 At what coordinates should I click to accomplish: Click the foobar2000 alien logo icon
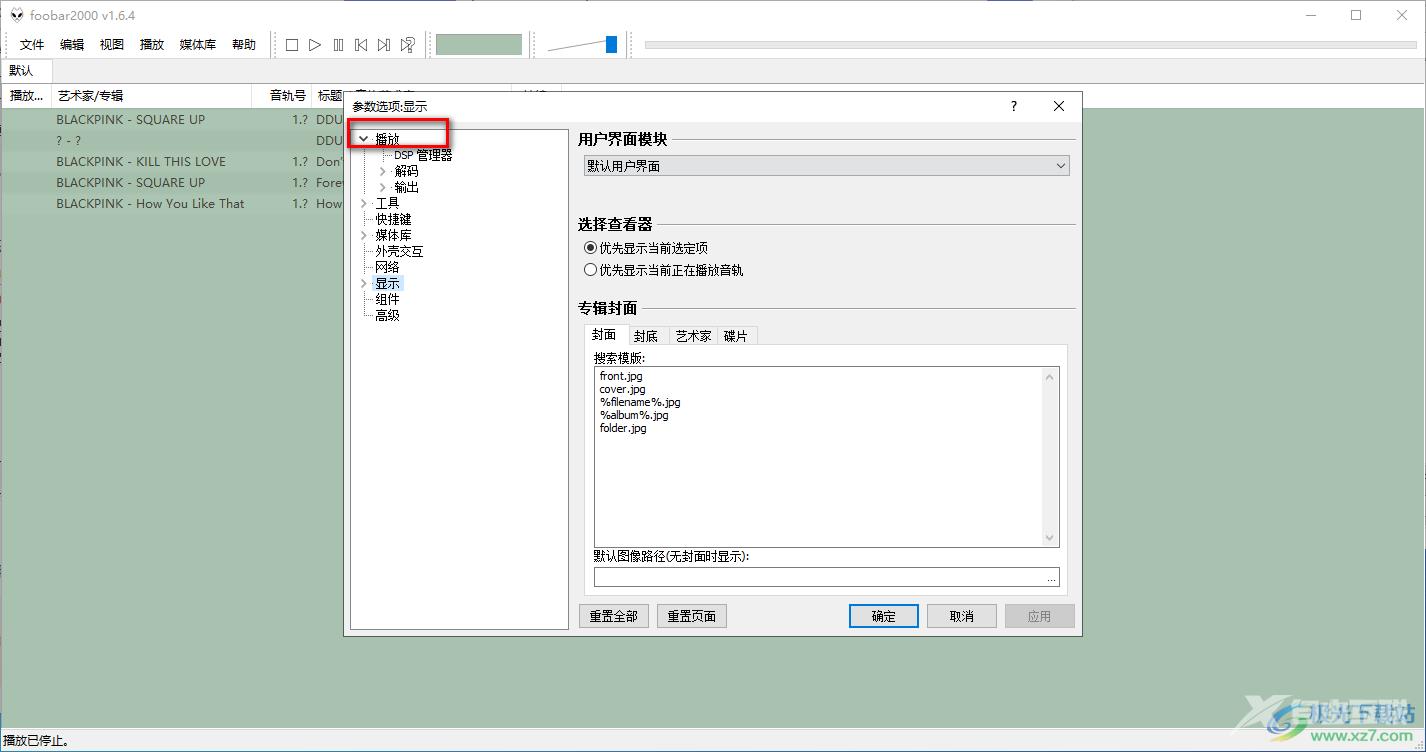[x=16, y=15]
